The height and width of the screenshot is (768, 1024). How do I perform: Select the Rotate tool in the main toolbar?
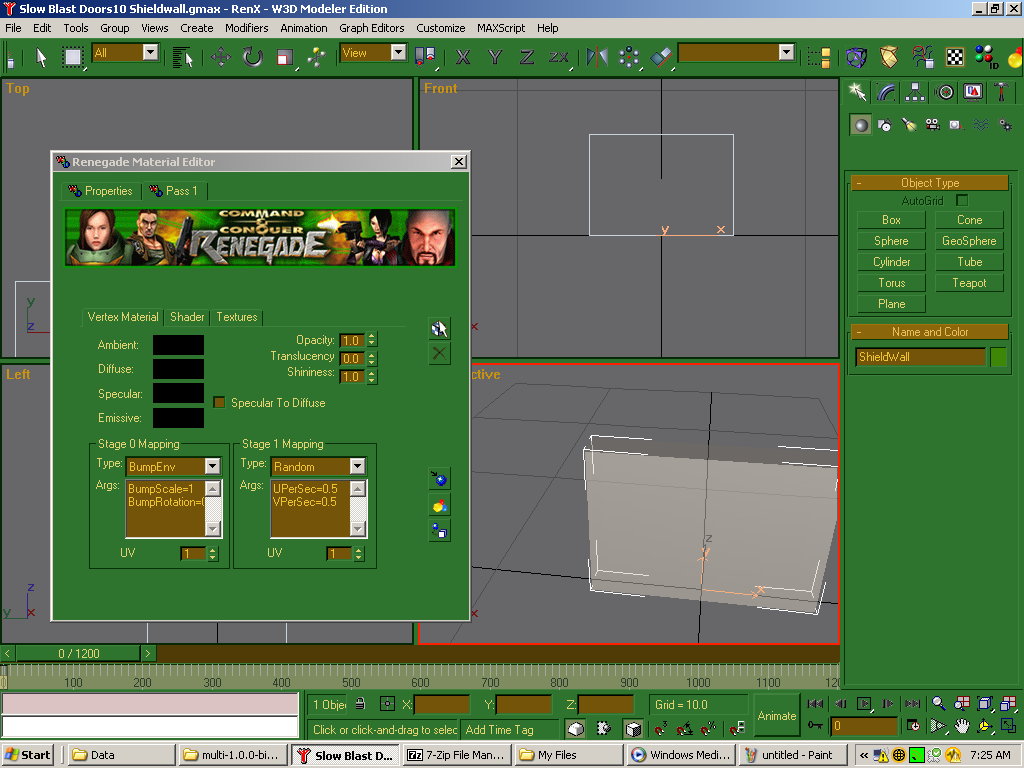(252, 57)
